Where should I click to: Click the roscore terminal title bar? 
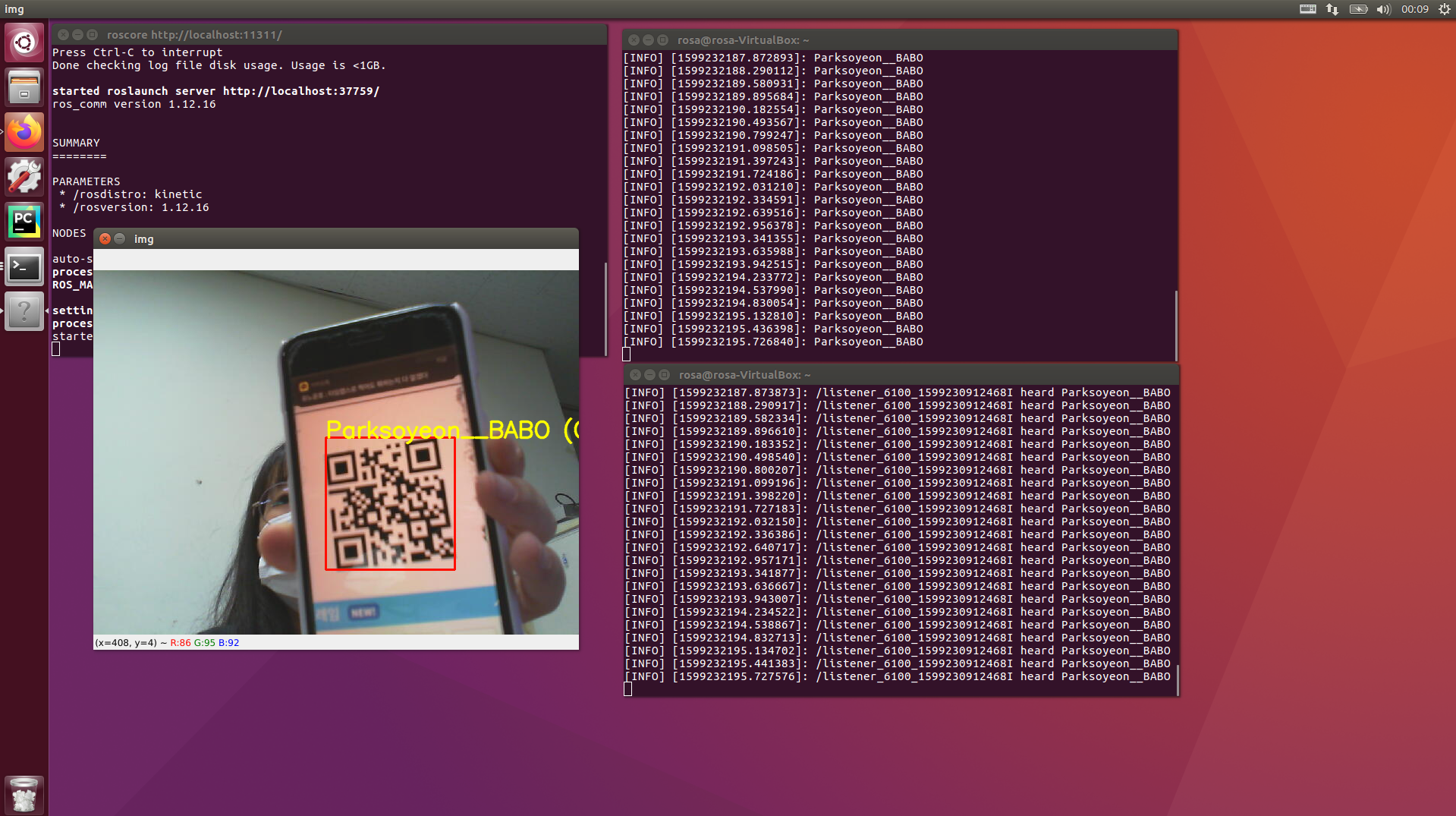pyautogui.click(x=329, y=35)
